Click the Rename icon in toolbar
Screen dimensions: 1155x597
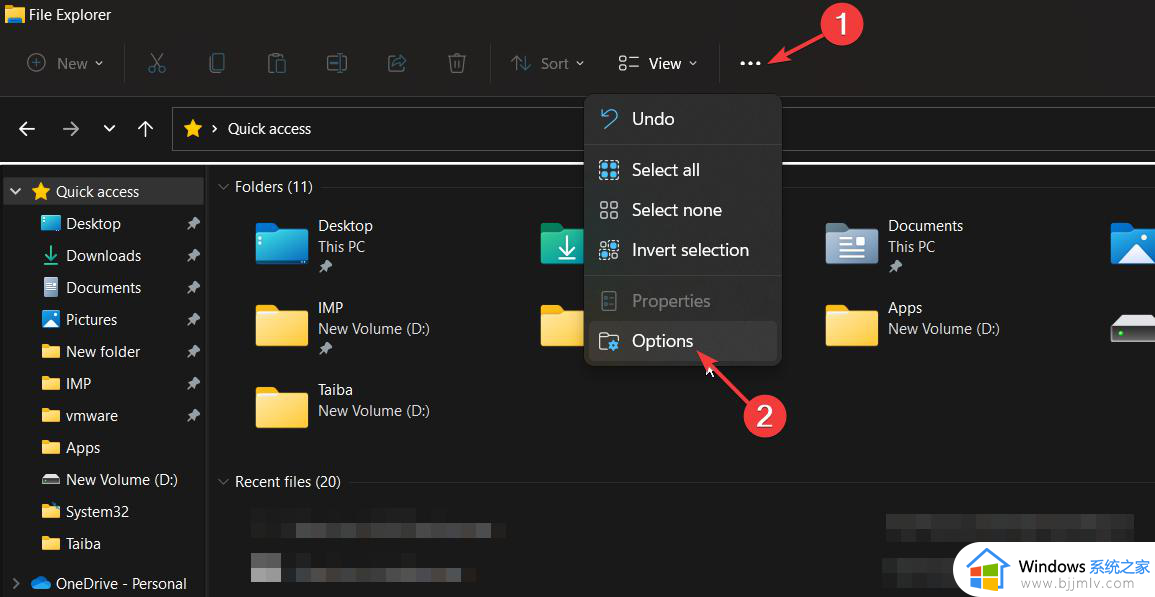337,63
